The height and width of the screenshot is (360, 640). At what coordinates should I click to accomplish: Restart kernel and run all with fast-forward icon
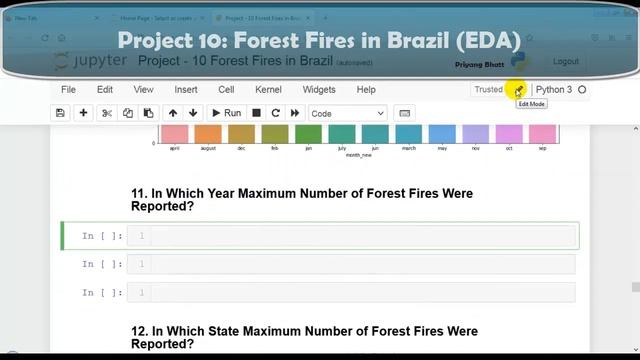point(295,113)
